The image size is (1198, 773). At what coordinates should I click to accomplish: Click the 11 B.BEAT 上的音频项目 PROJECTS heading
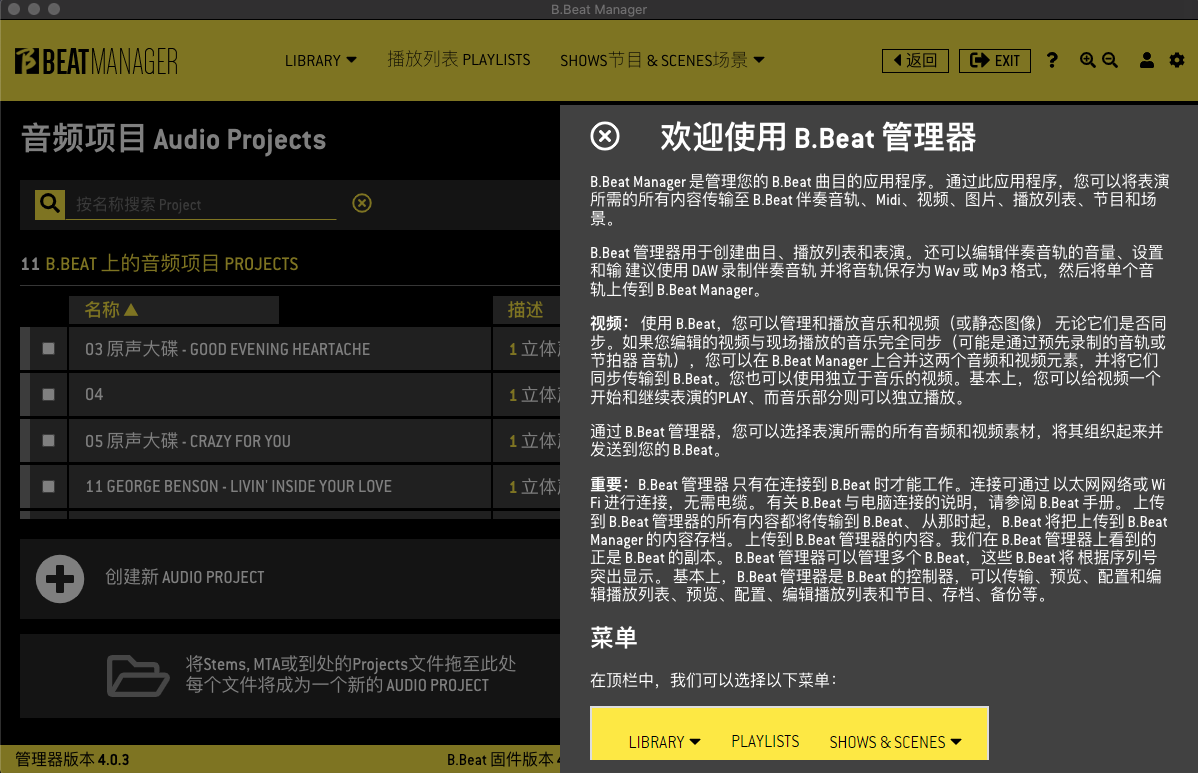point(160,264)
